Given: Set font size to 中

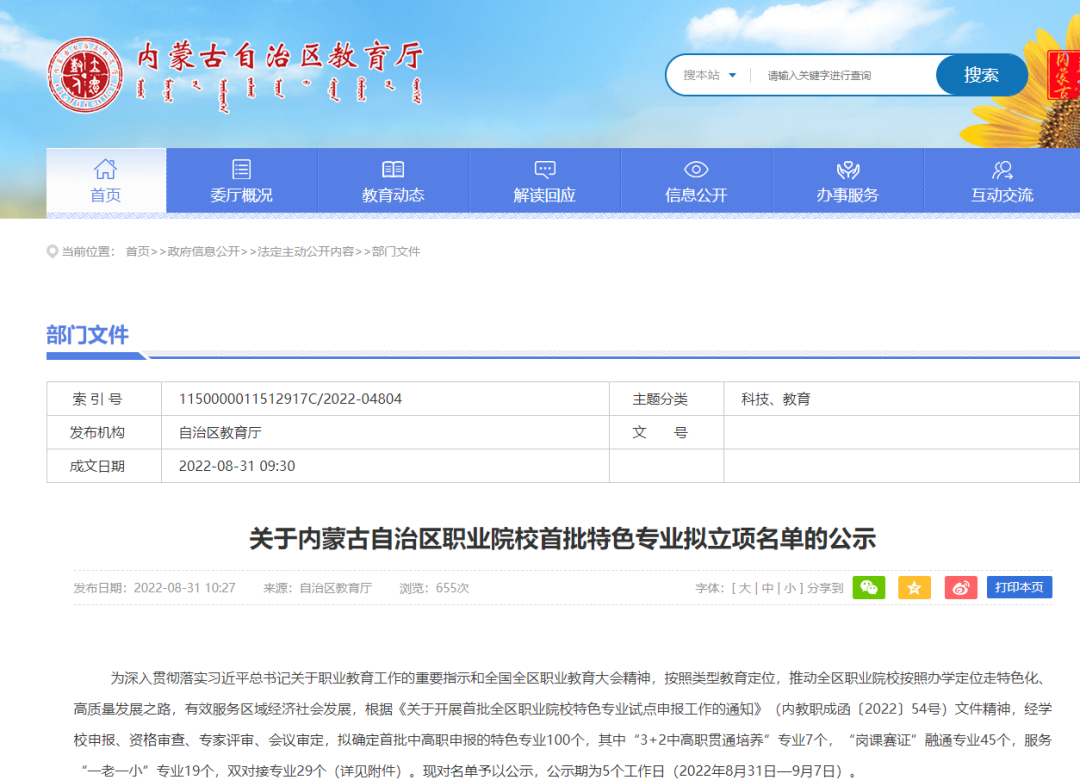Looking at the screenshot, I should [767, 588].
